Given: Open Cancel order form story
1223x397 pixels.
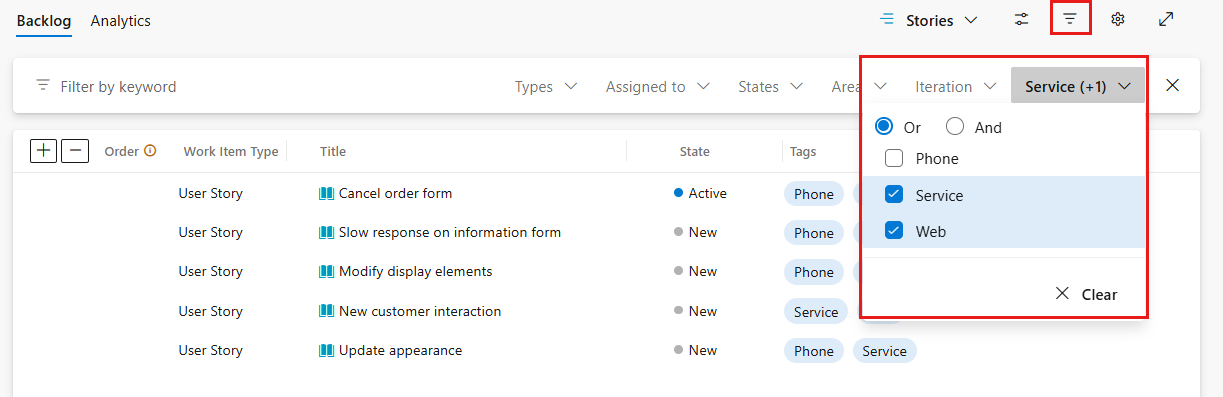Looking at the screenshot, I should [x=396, y=193].
